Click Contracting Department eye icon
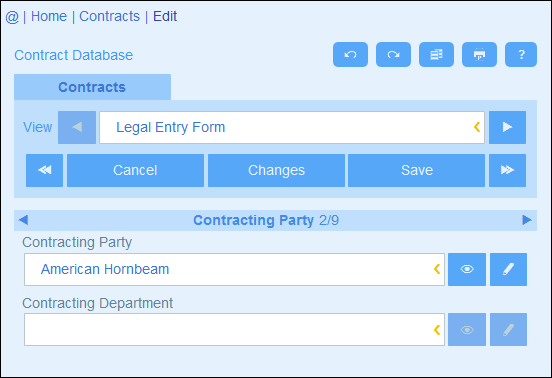Screen dimensions: 552x378 pos(467,330)
